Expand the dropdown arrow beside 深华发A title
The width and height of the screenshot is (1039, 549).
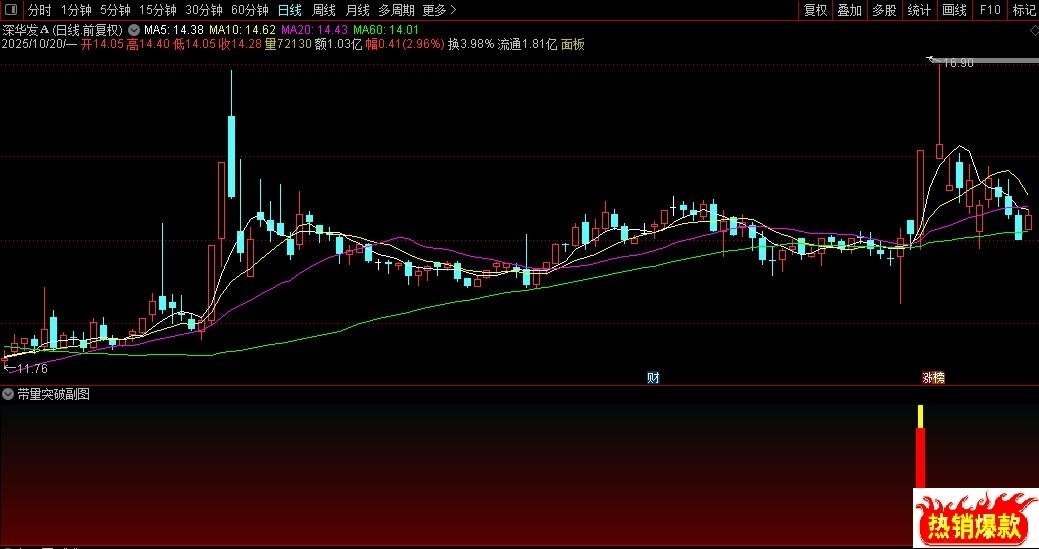[x=134, y=30]
